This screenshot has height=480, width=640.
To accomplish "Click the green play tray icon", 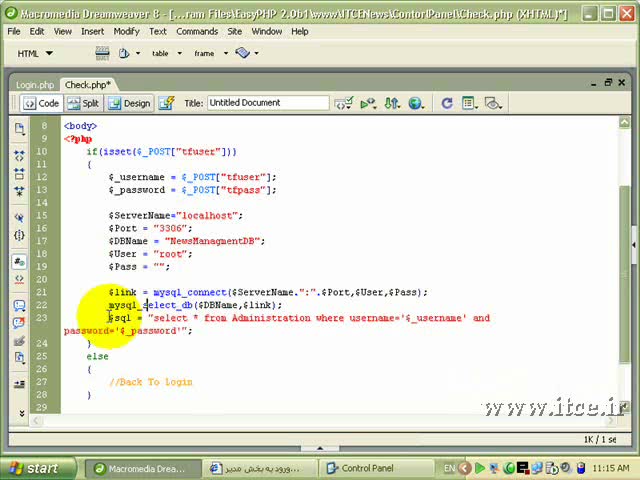I will (480, 468).
